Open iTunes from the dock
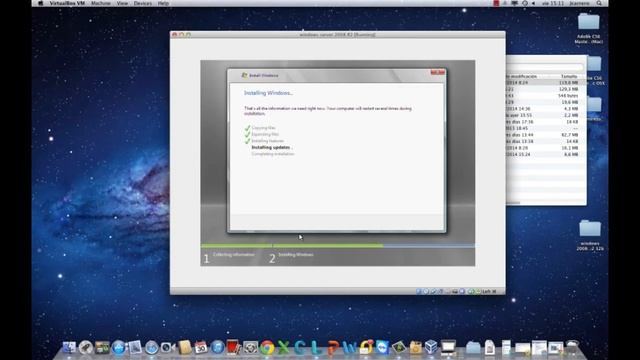Image resolution: width=640 pixels, height=360 pixels. click(217, 347)
